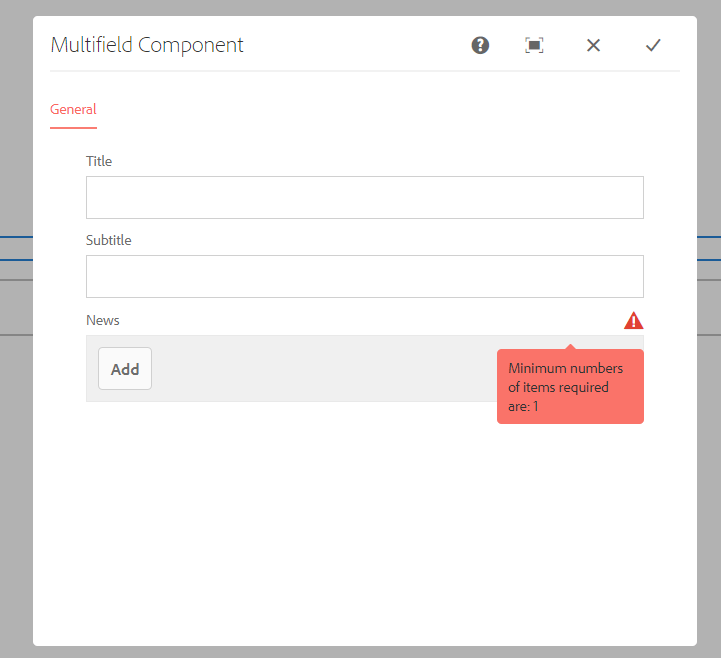The height and width of the screenshot is (658, 721).
Task: Confirm changes with the checkmark icon
Action: 653,45
